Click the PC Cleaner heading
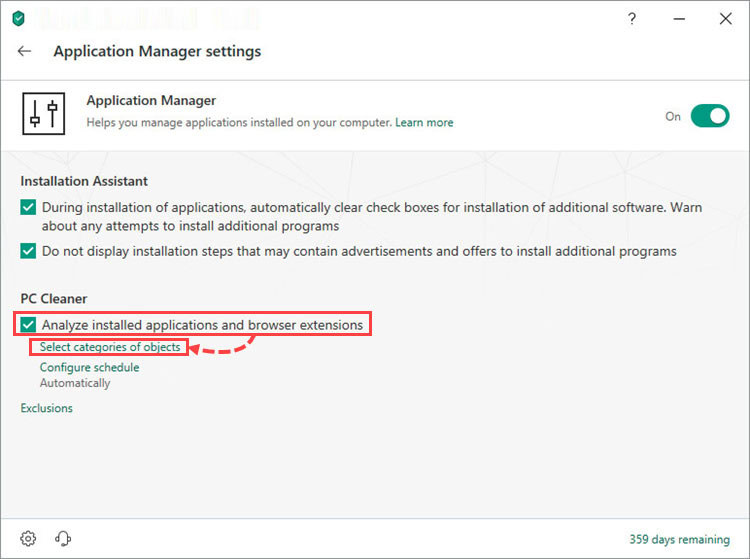The height and width of the screenshot is (559, 750). click(x=54, y=299)
